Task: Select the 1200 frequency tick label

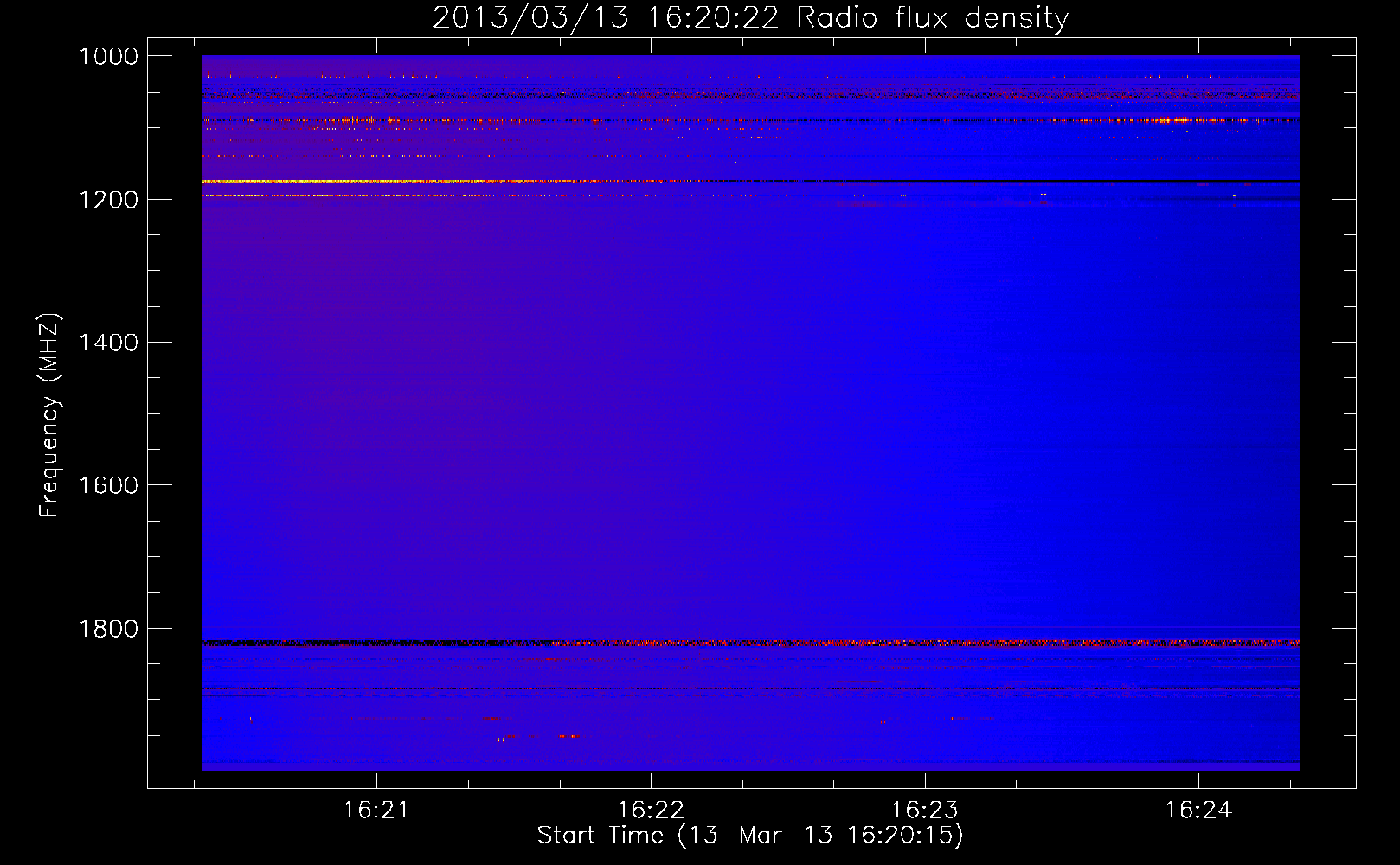Action: click(x=108, y=200)
